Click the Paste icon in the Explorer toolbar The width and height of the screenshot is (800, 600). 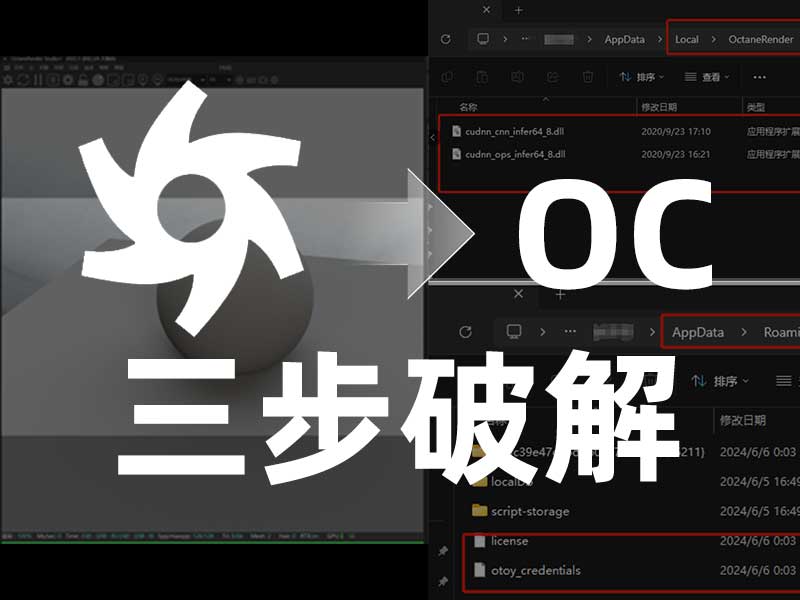(x=480, y=76)
